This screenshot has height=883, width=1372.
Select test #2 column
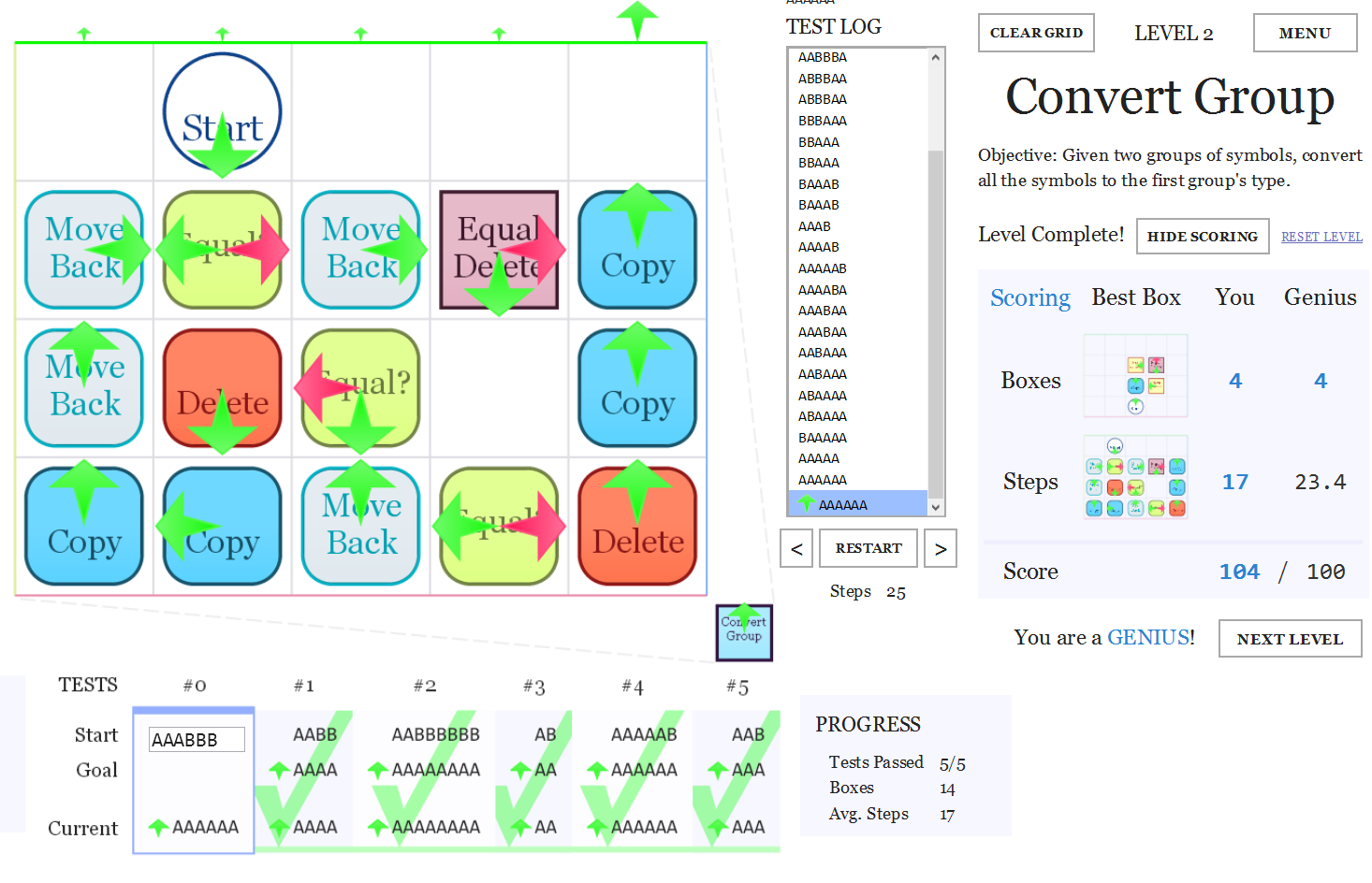click(424, 780)
